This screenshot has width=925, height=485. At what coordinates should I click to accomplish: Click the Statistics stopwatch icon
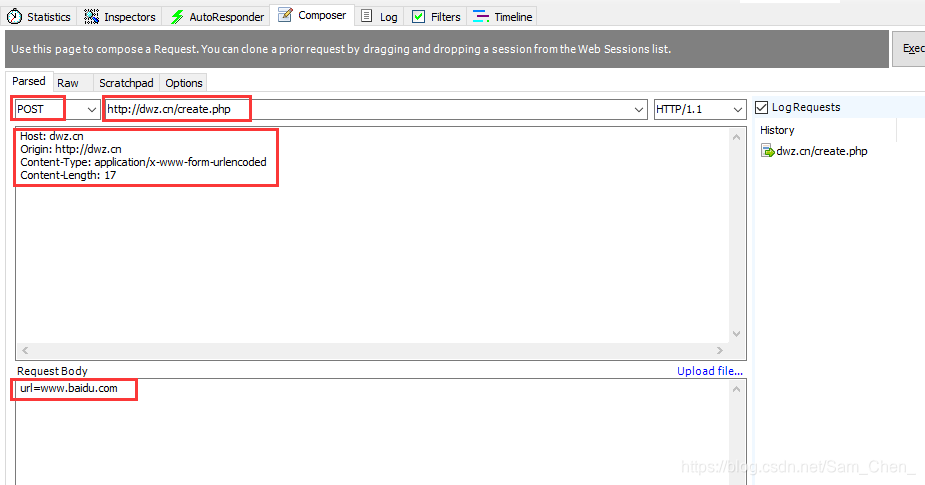14,17
